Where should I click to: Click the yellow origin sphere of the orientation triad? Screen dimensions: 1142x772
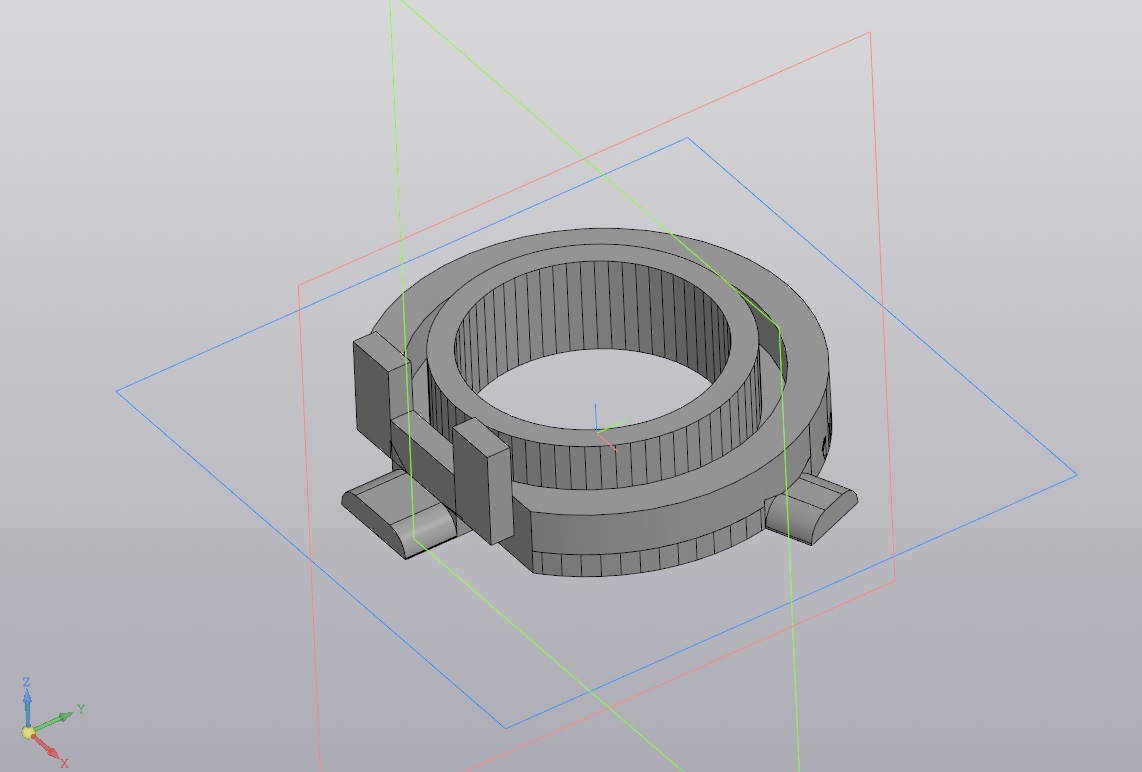coord(28,732)
